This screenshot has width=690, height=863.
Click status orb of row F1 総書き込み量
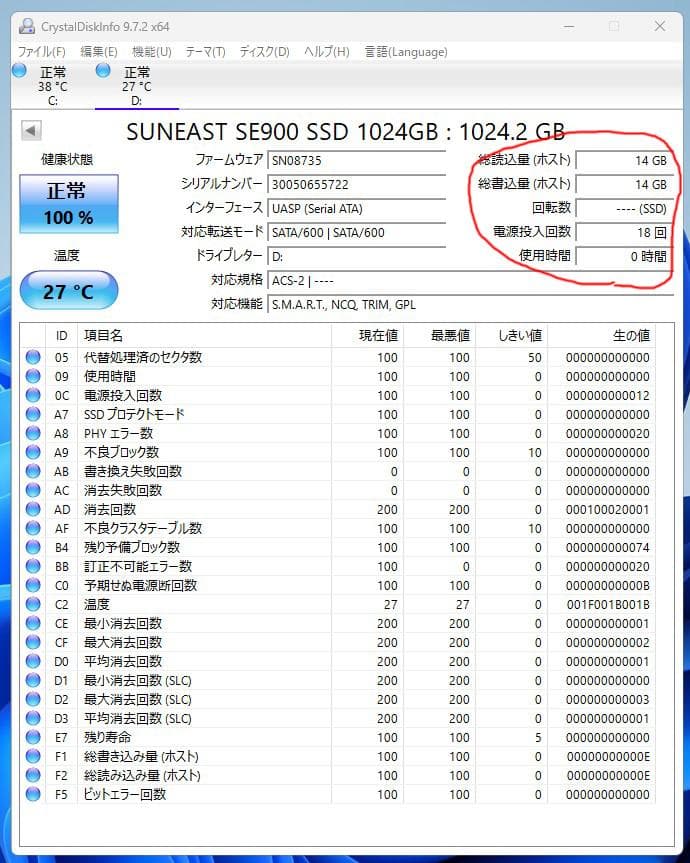pos(33,756)
